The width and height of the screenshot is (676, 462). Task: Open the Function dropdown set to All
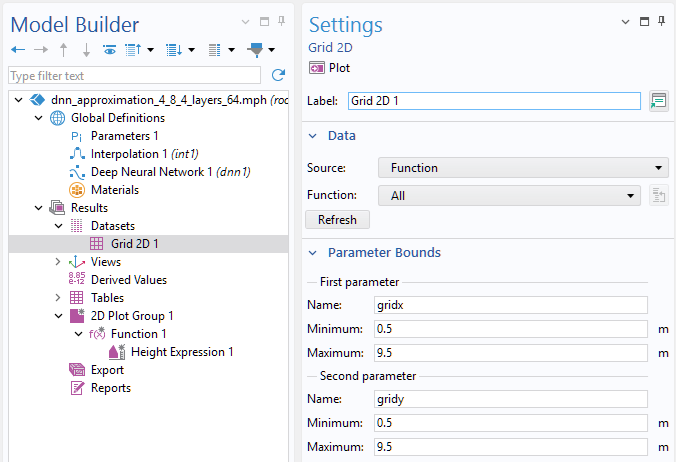[509, 196]
